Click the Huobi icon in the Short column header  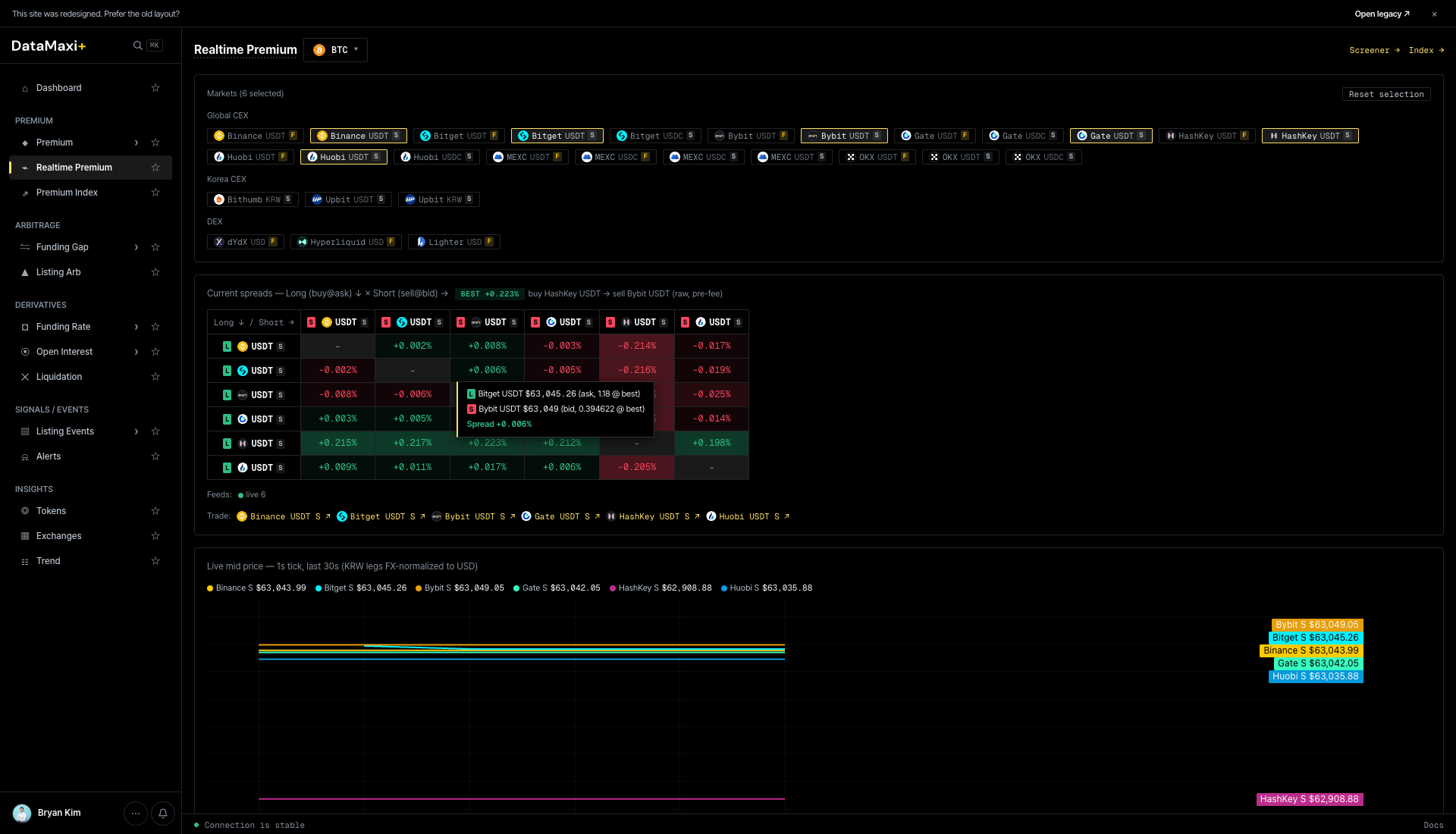(701, 322)
